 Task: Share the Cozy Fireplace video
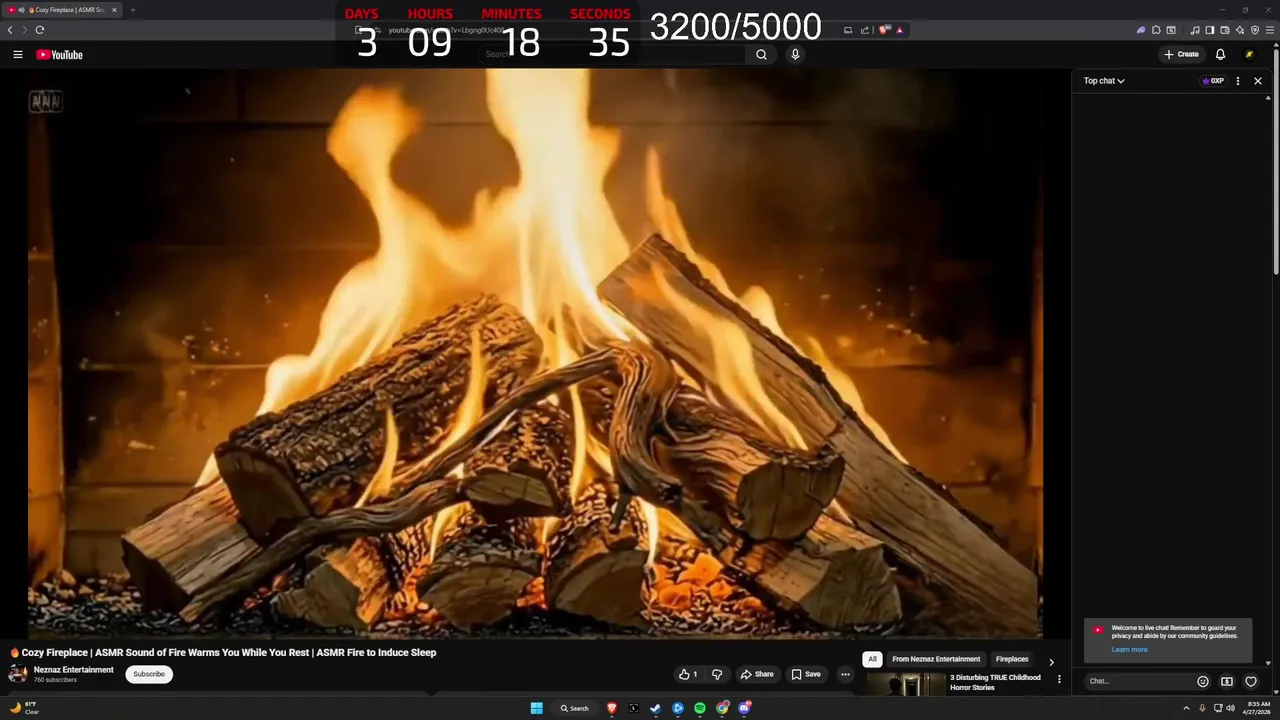click(x=757, y=674)
